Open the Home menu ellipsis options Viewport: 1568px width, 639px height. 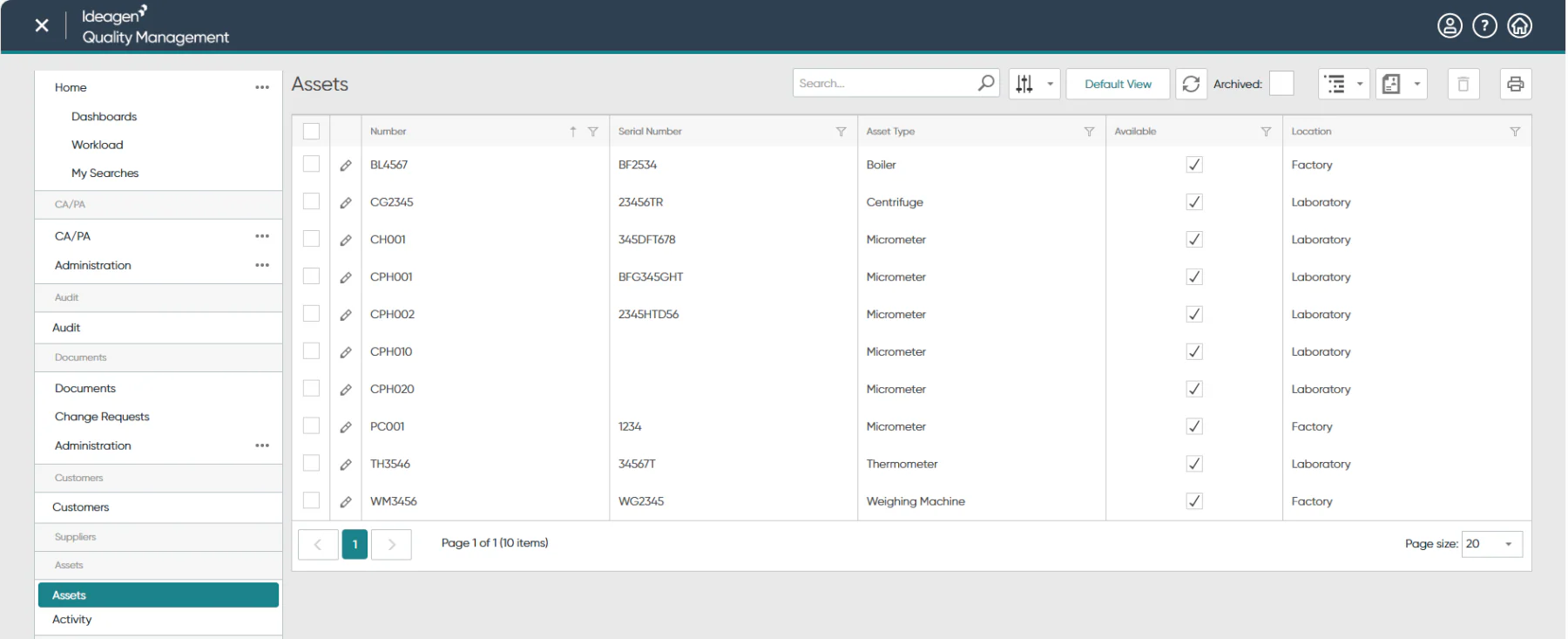(262, 87)
